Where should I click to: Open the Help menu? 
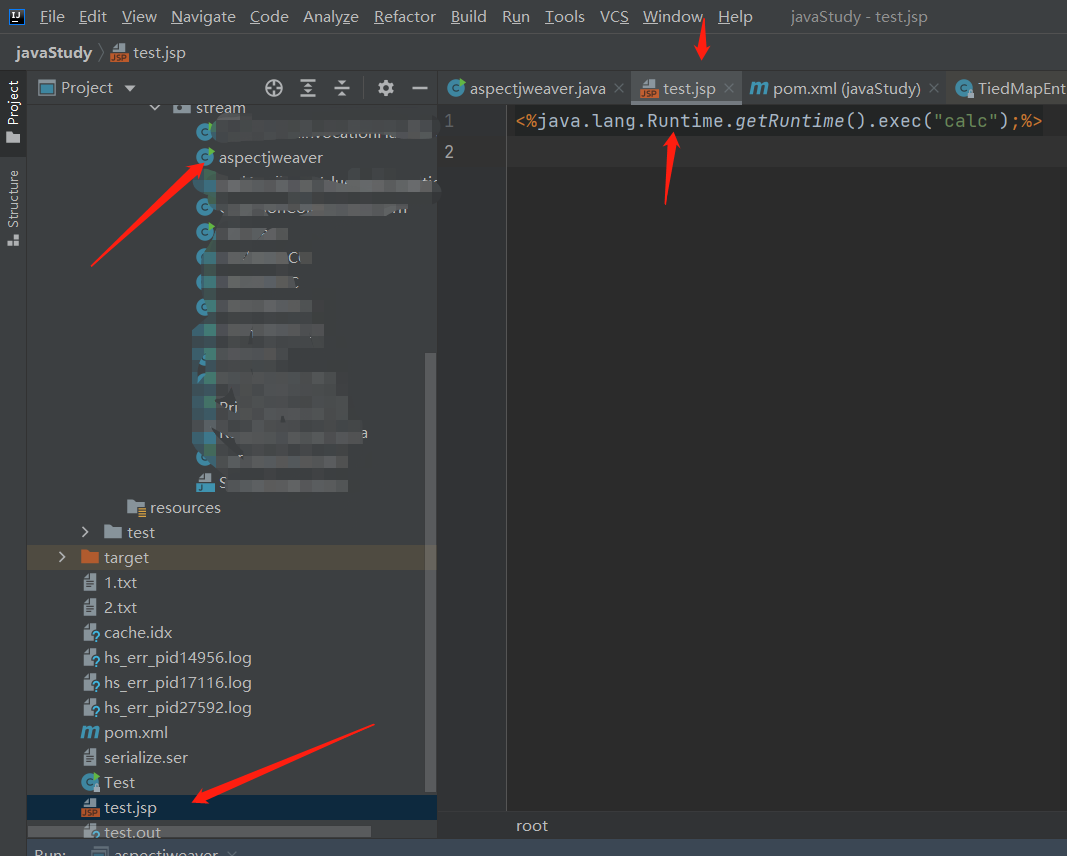(x=735, y=16)
